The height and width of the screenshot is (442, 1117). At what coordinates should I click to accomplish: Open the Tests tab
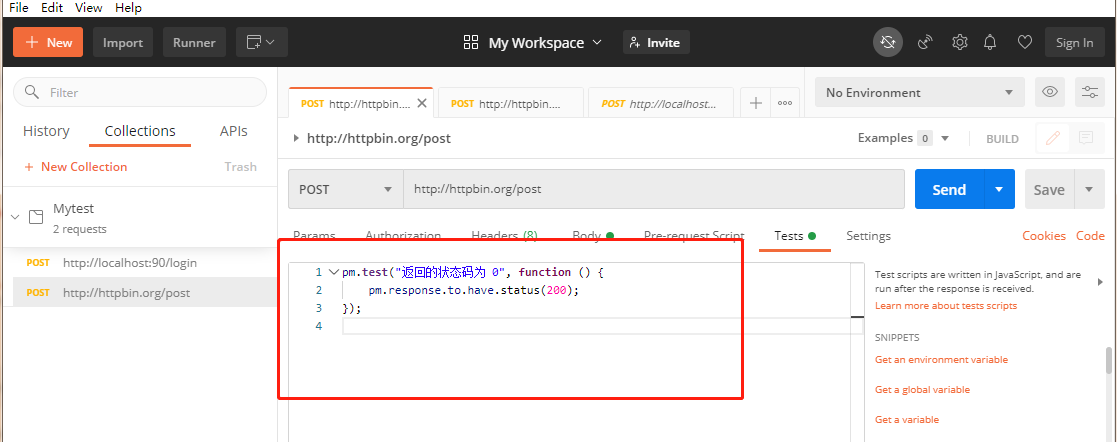(795, 236)
